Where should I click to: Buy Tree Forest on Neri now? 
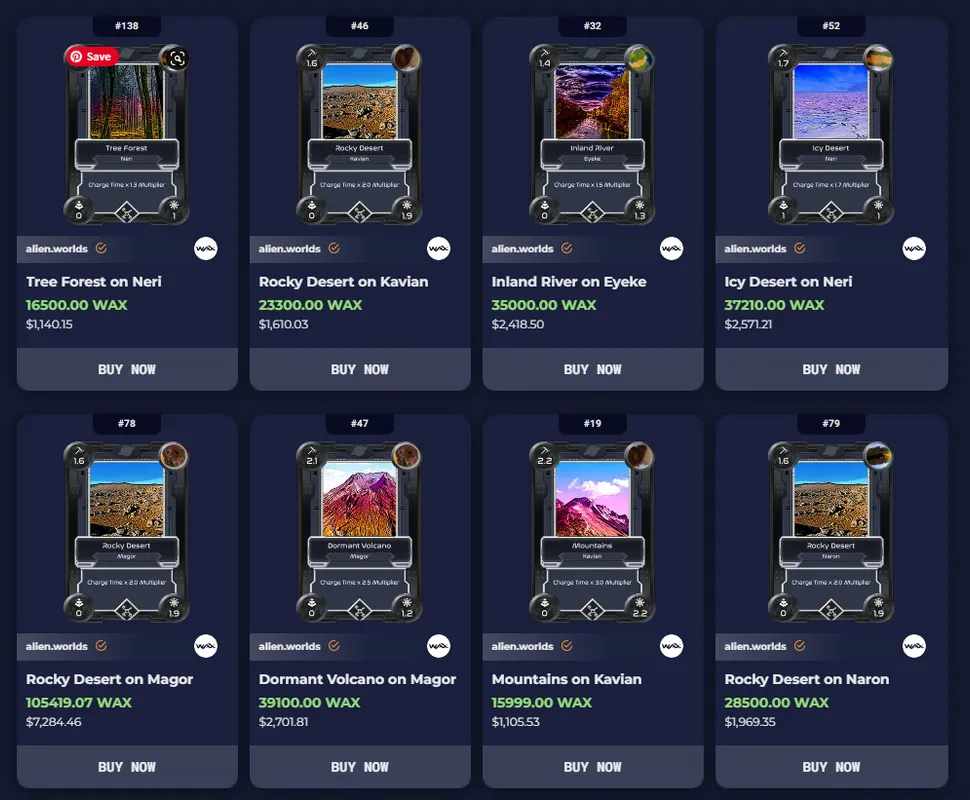pyautogui.click(x=127, y=369)
